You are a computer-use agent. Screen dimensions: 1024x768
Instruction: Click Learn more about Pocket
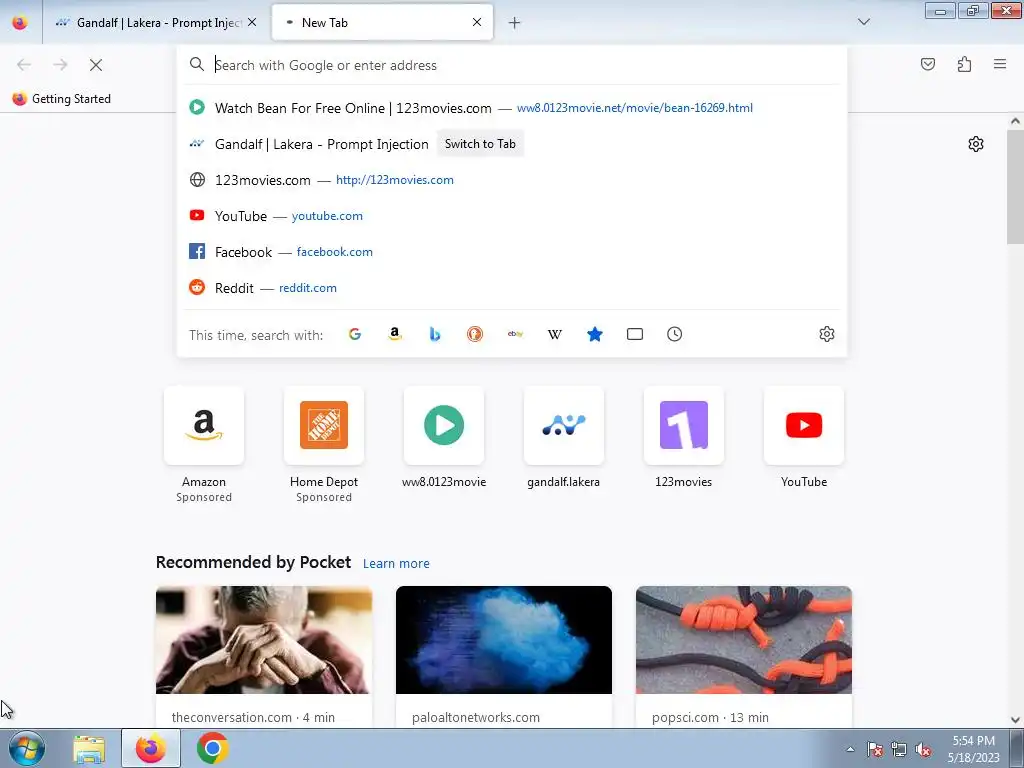396,564
